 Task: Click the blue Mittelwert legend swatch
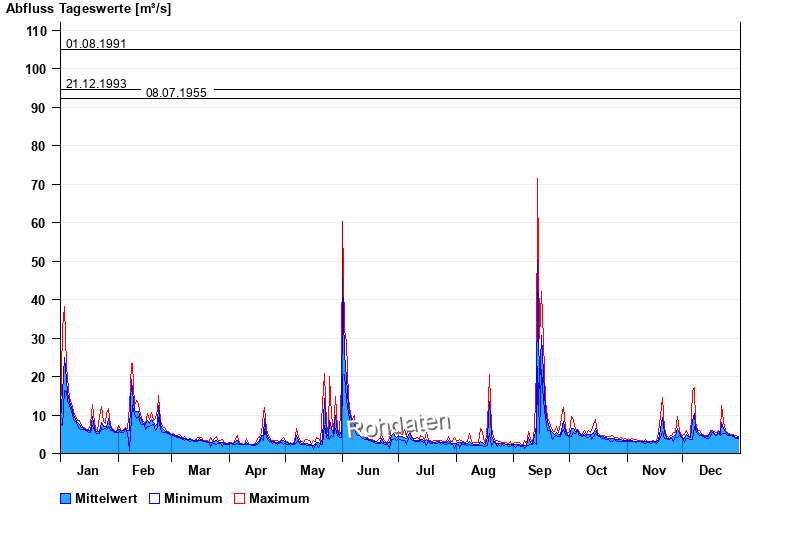(67, 498)
